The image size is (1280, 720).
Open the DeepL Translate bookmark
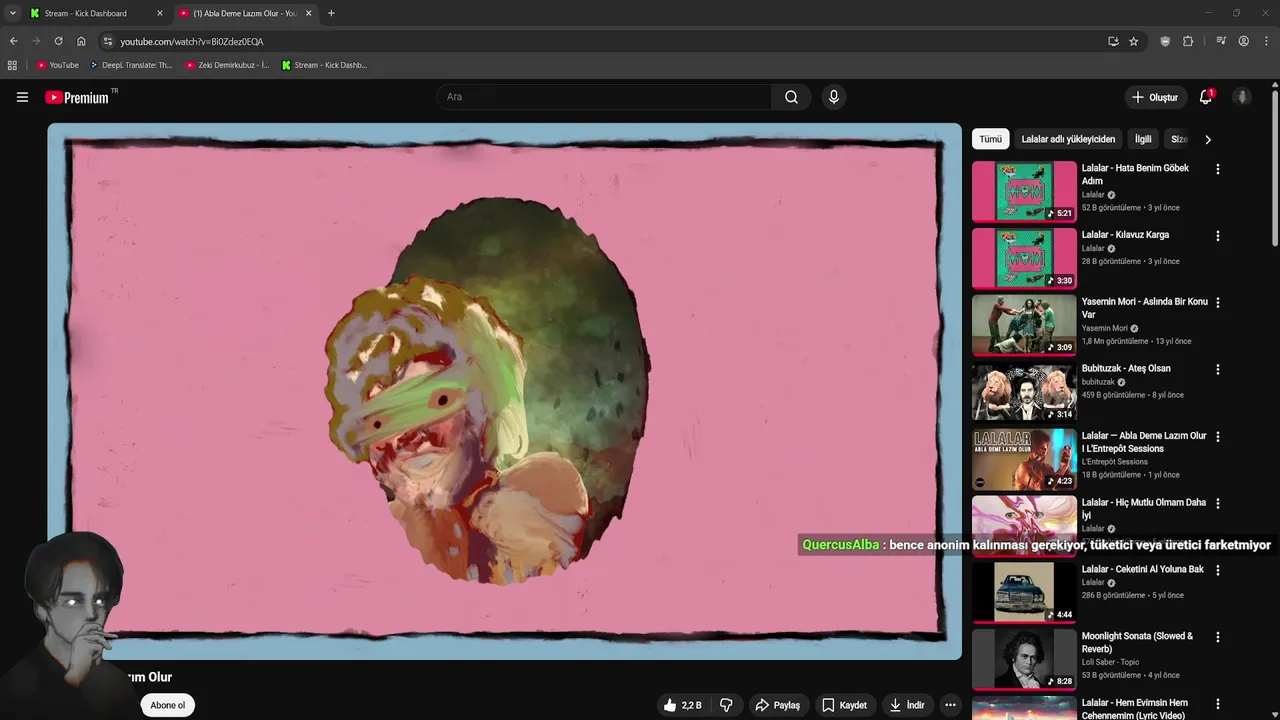click(x=131, y=65)
